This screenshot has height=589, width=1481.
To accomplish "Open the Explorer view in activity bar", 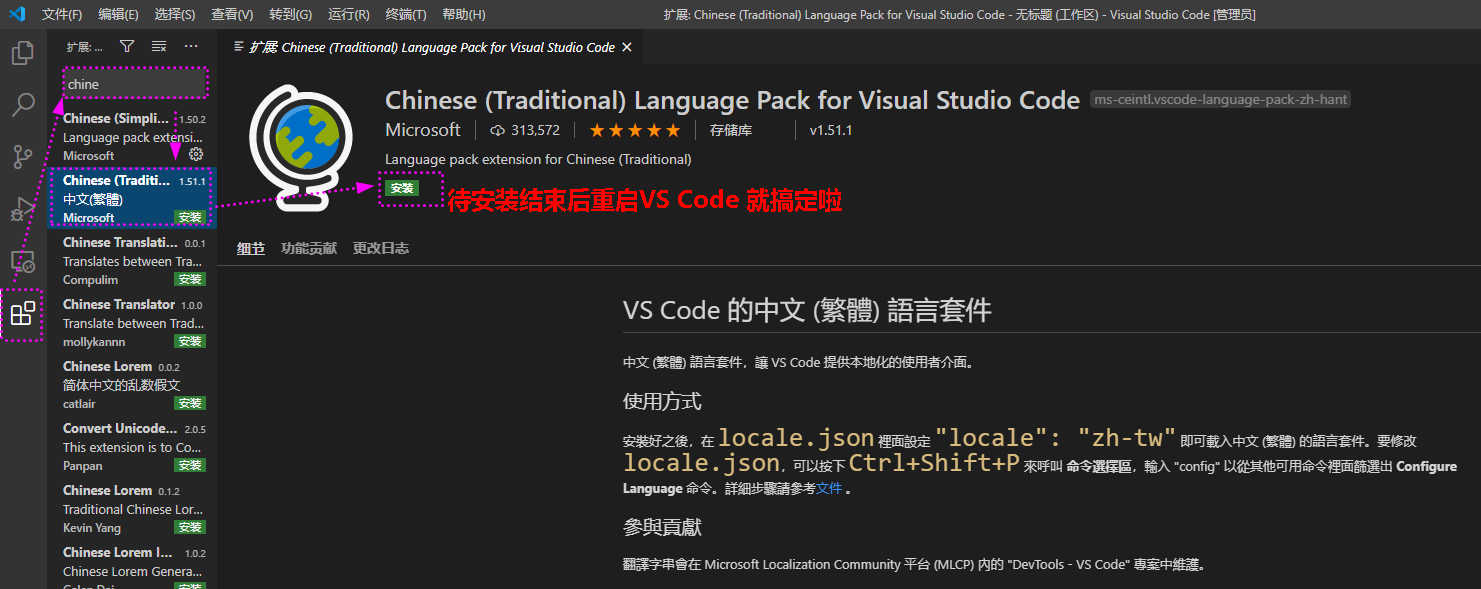I will point(22,53).
